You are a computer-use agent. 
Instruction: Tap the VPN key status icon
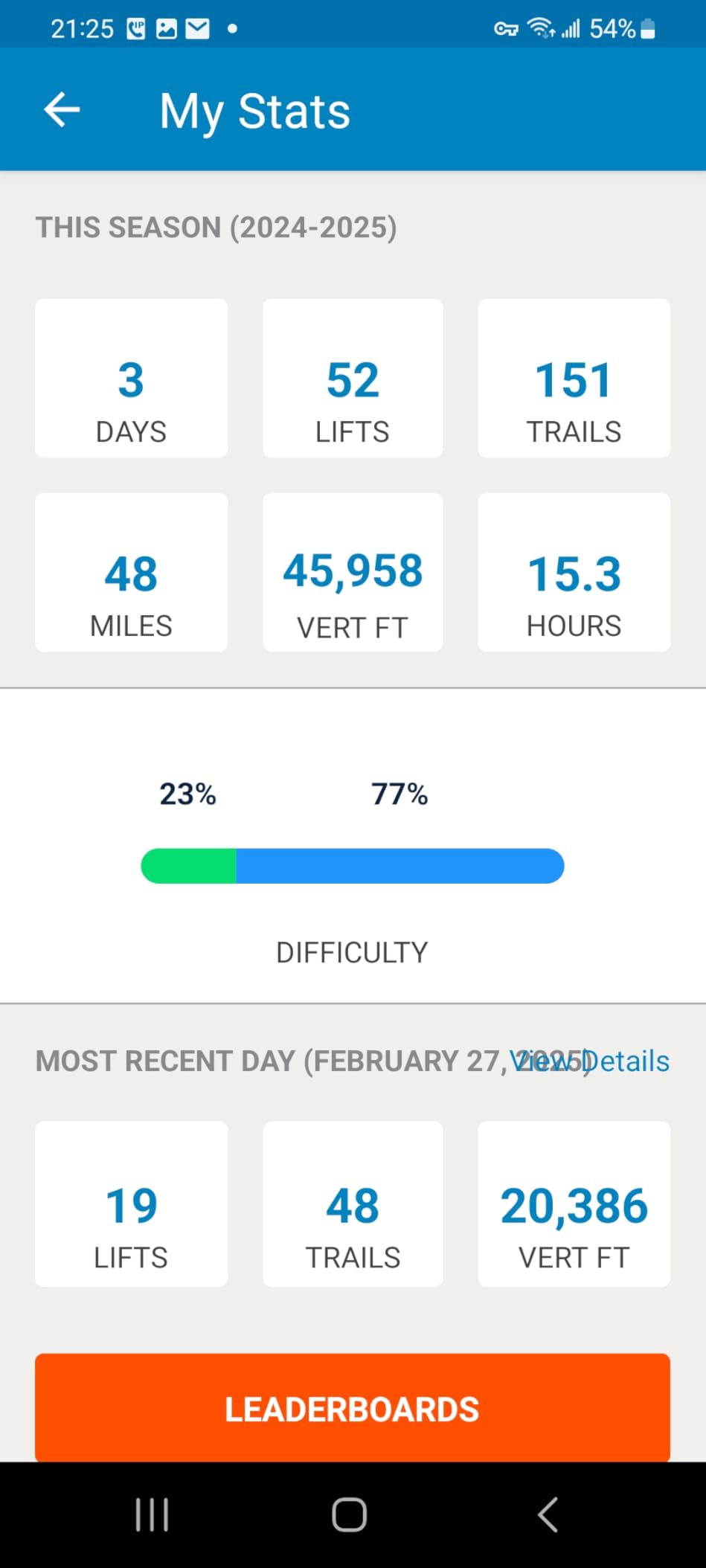tap(506, 29)
